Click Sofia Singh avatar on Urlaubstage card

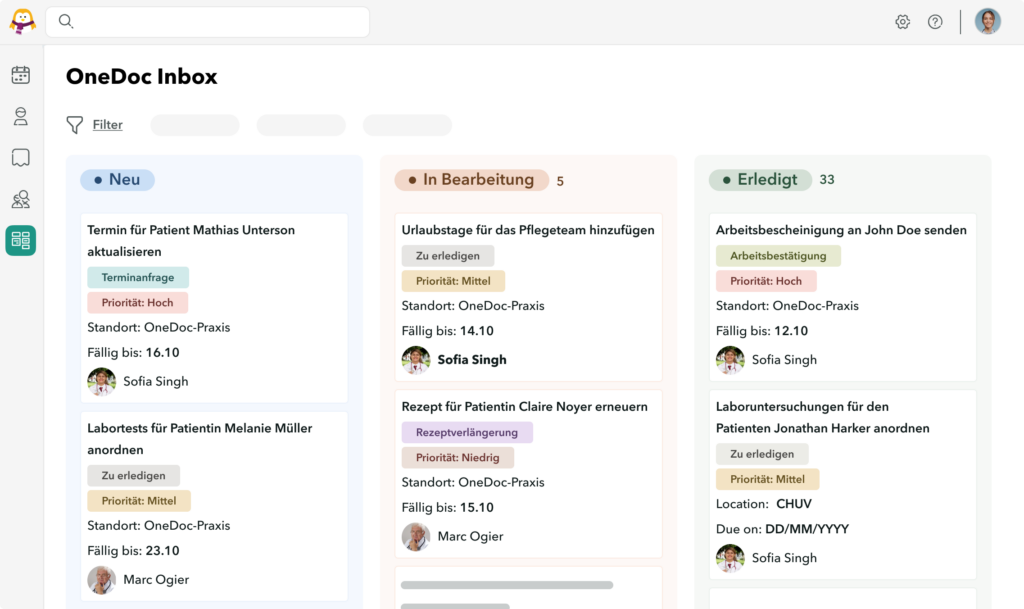pyautogui.click(x=415, y=360)
